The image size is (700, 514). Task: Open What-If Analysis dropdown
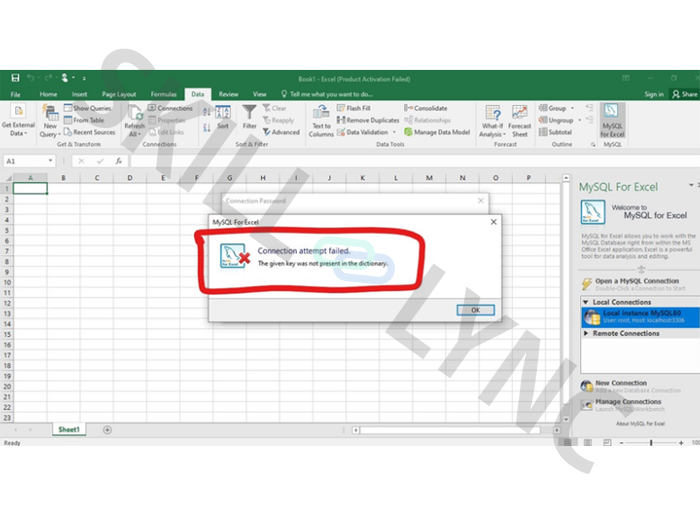pyautogui.click(x=492, y=121)
